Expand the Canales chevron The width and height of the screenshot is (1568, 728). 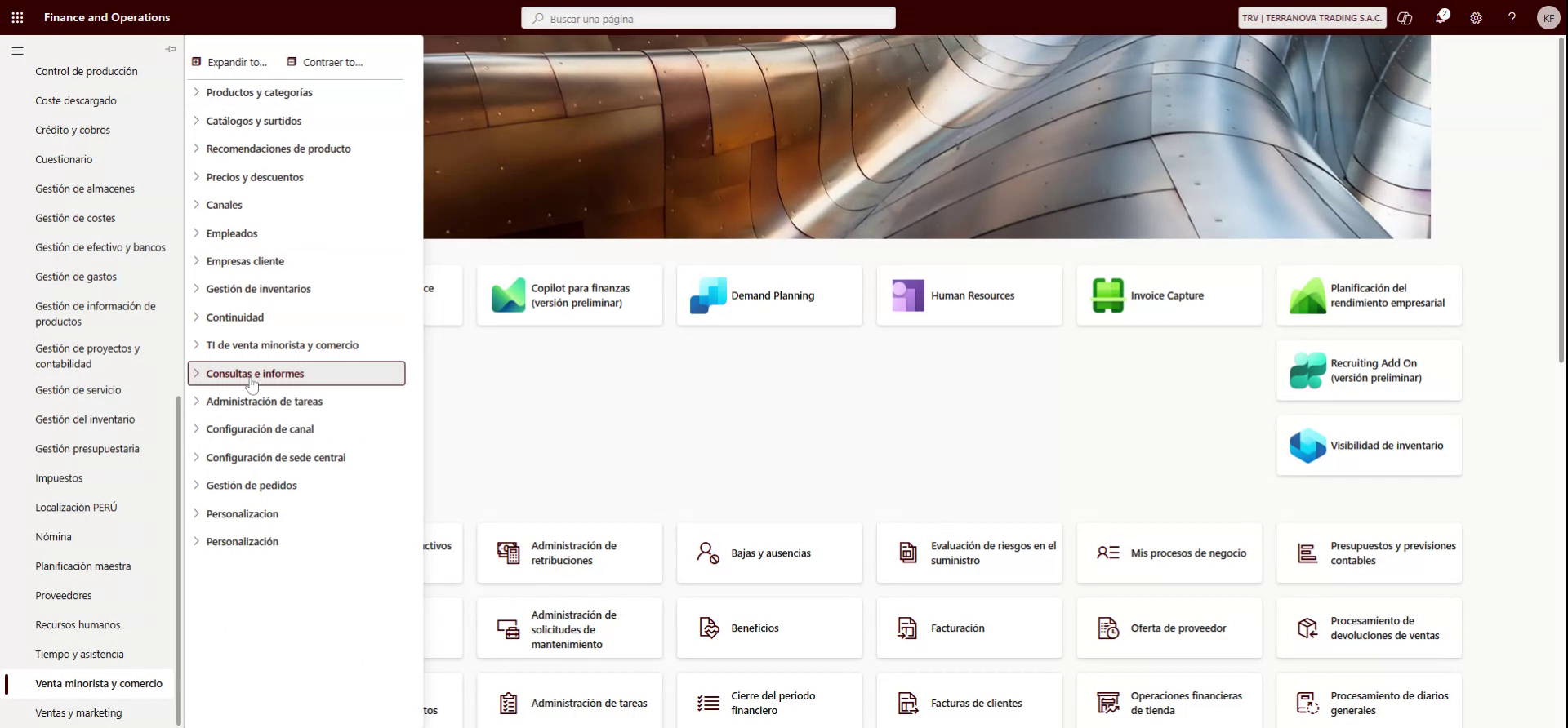click(196, 205)
